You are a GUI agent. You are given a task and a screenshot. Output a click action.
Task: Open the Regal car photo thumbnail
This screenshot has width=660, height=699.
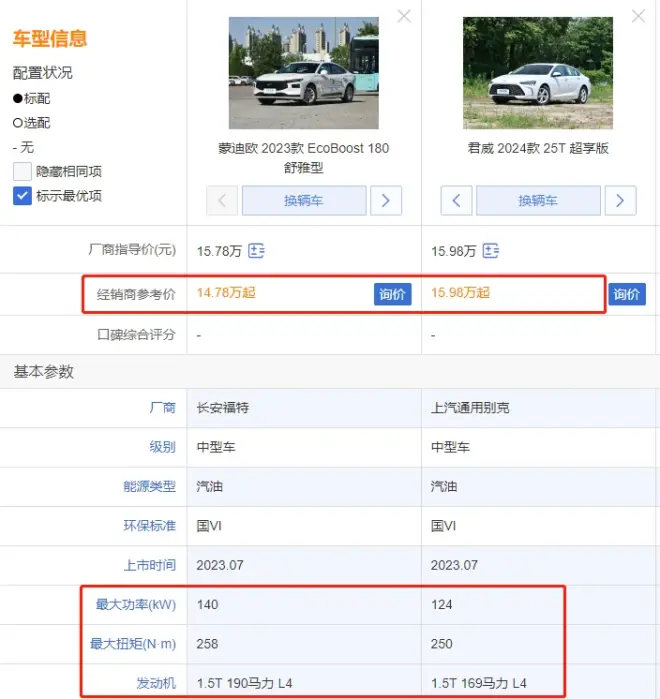538,73
